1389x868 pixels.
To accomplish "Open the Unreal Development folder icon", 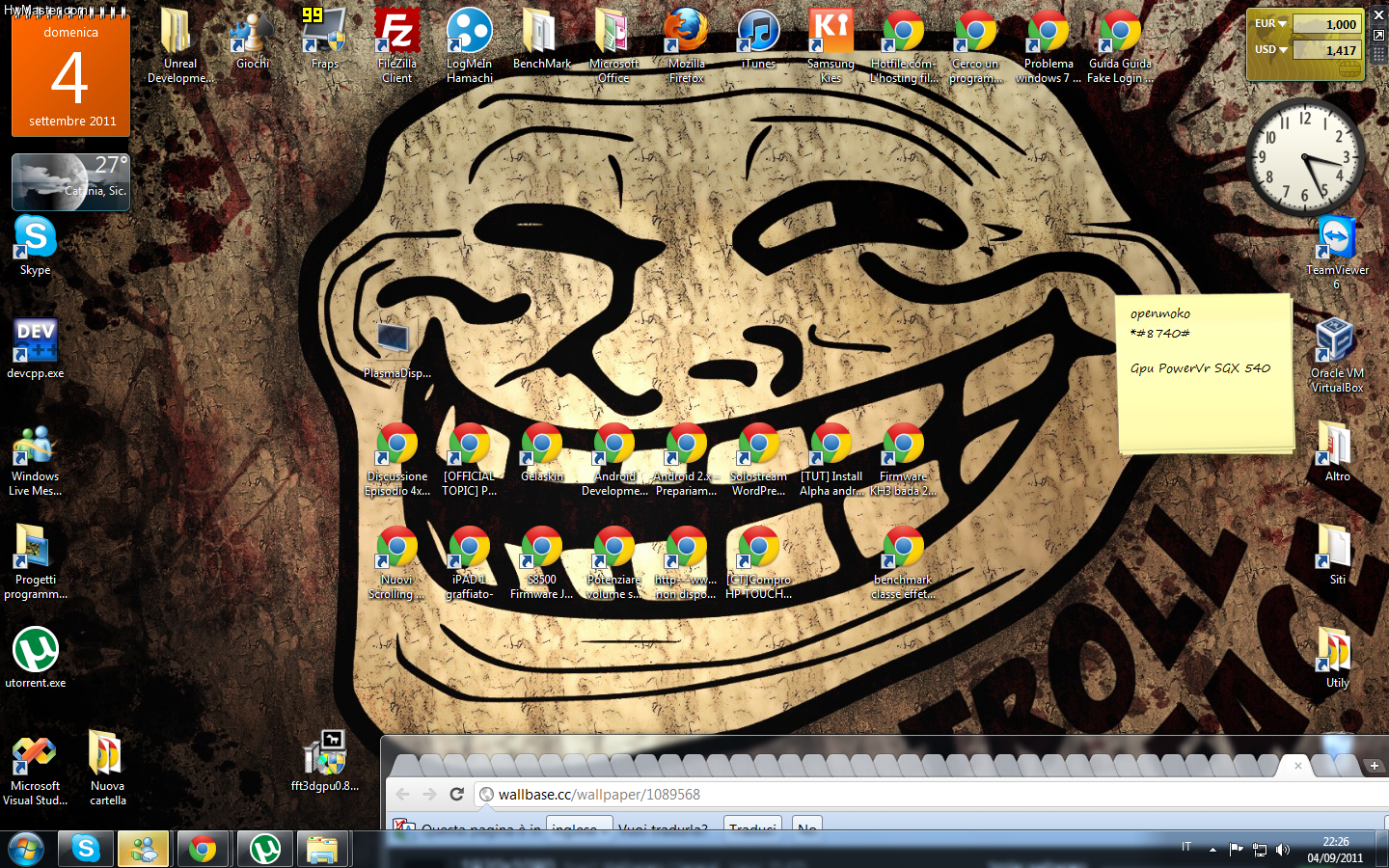I will click(x=179, y=45).
